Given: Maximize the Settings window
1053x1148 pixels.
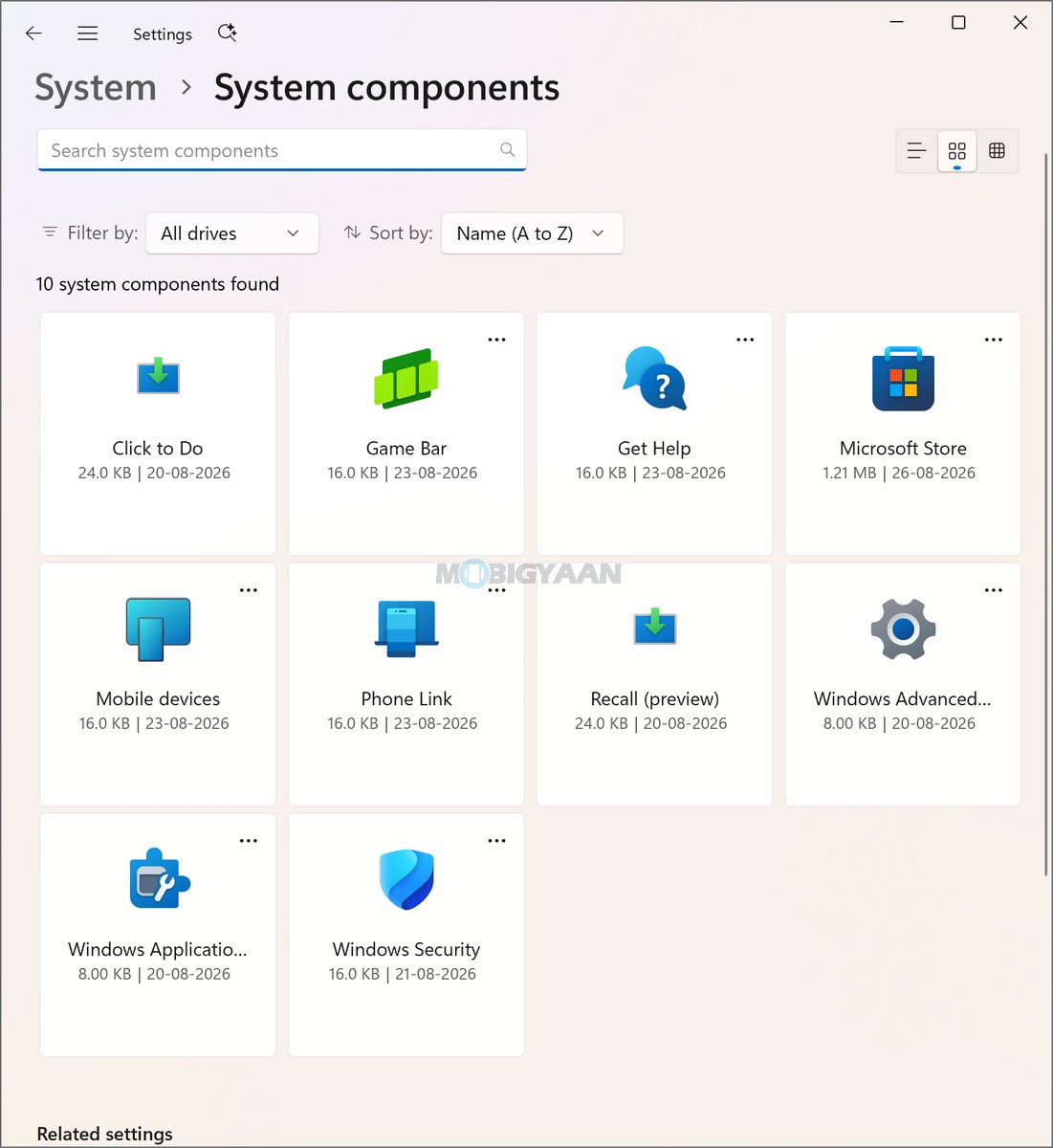Looking at the screenshot, I should (x=958, y=22).
